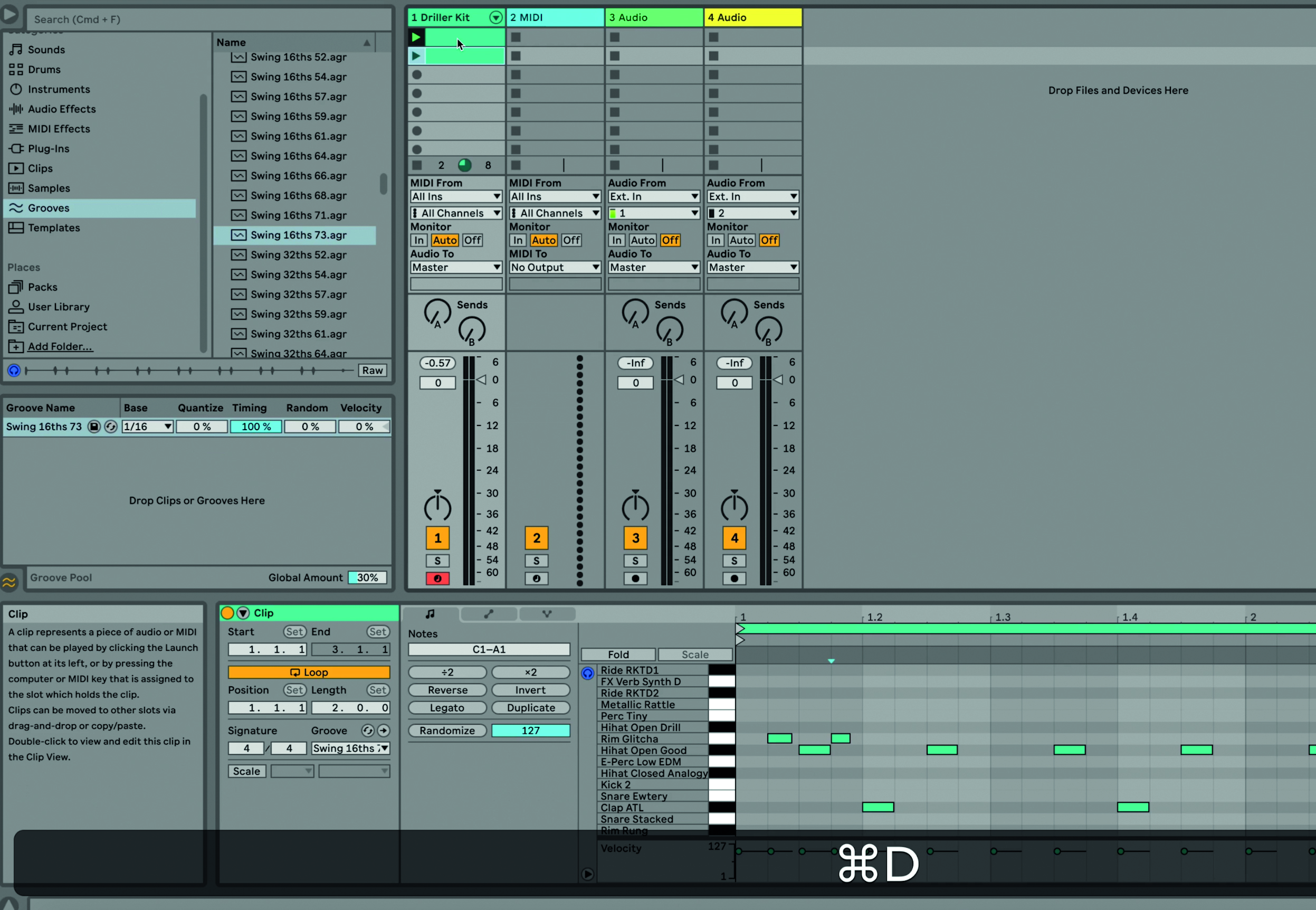The image size is (1316, 910).
Task: Toggle the Fold button in MIDI editor
Action: pyautogui.click(x=618, y=655)
